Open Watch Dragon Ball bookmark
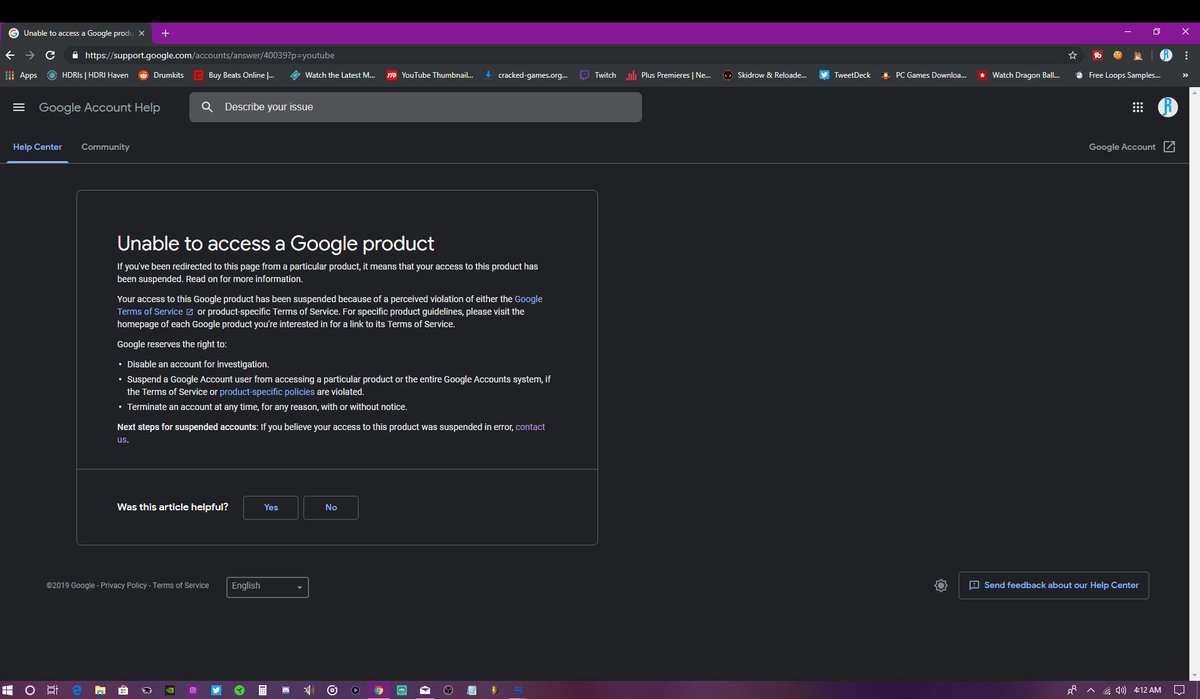The width and height of the screenshot is (1200, 699). (1019, 75)
